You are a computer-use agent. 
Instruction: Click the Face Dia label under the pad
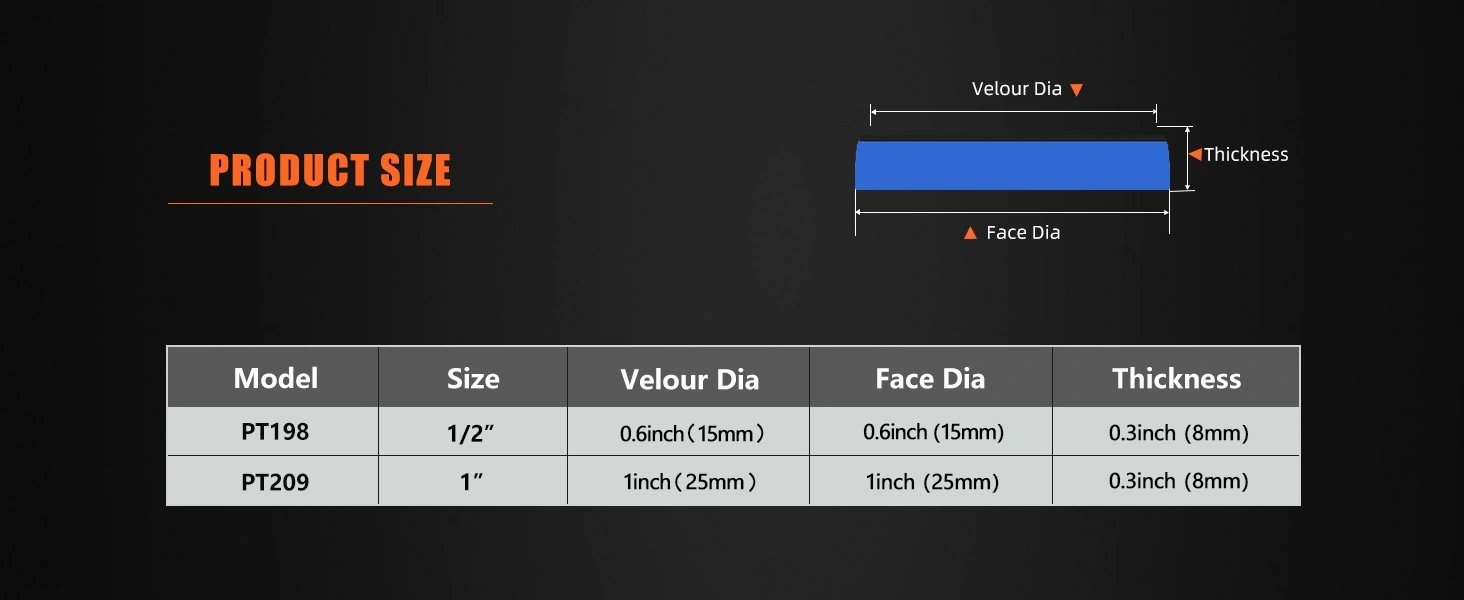pos(1023,233)
